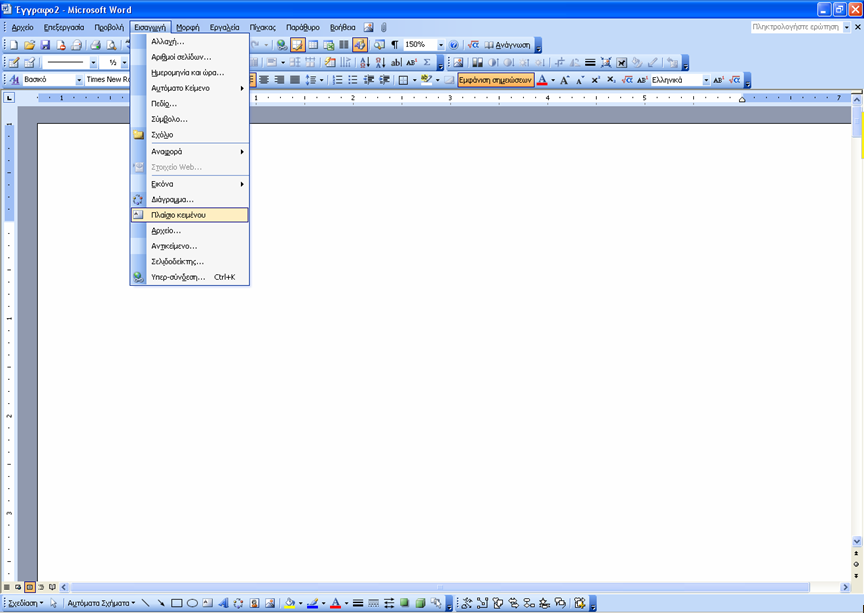Open the Εργαλεία menu
This screenshot has height=613, width=864.
pyautogui.click(x=224, y=27)
